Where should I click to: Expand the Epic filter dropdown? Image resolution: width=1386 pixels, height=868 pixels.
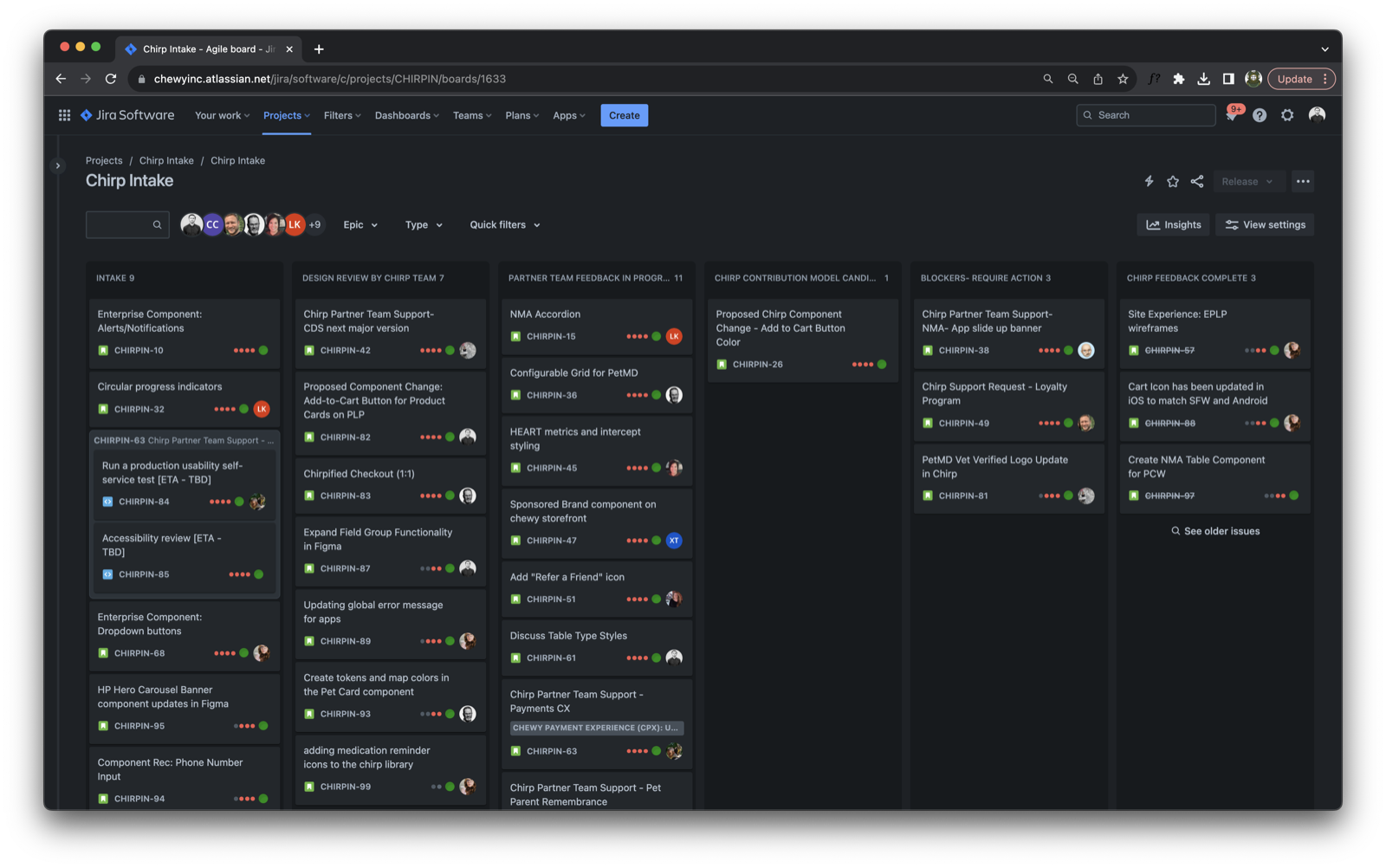[360, 224]
